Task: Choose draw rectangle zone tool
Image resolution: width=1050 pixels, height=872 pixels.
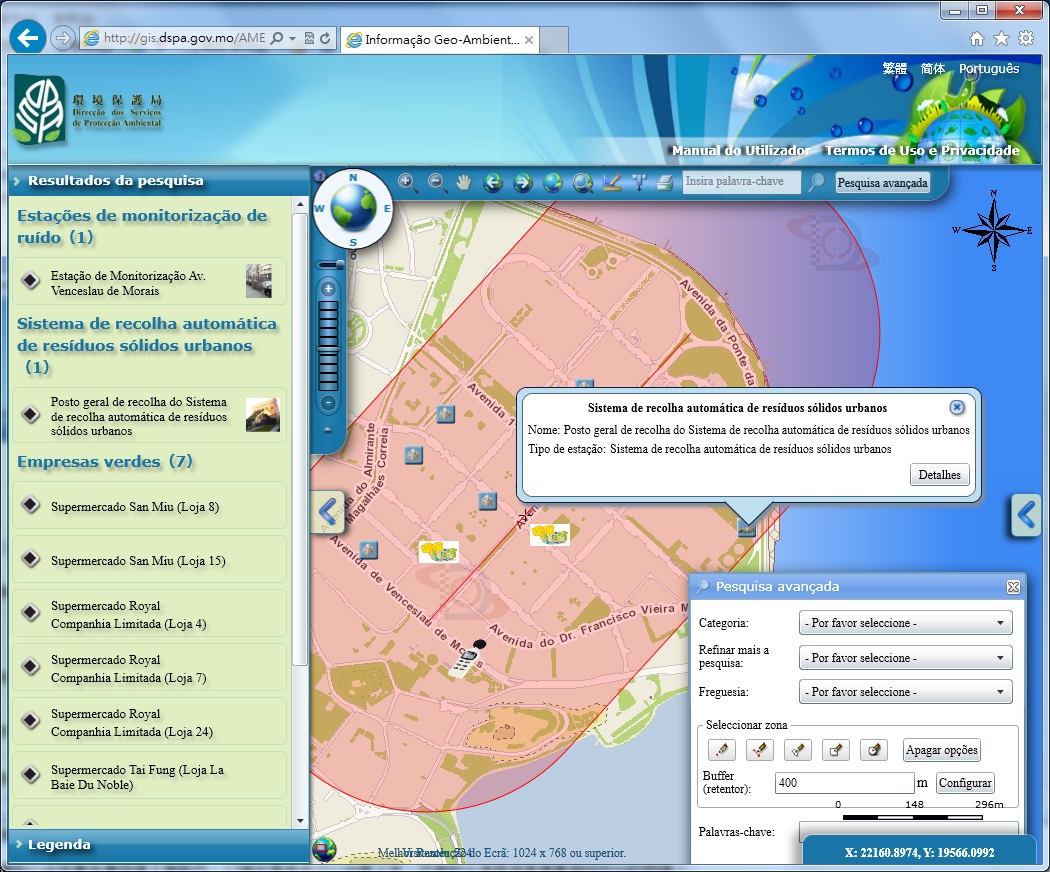Action: point(835,750)
